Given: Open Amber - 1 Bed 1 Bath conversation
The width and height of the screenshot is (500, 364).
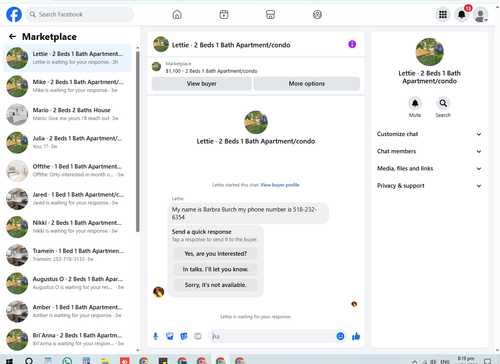Looking at the screenshot, I should pyautogui.click(x=67, y=311).
